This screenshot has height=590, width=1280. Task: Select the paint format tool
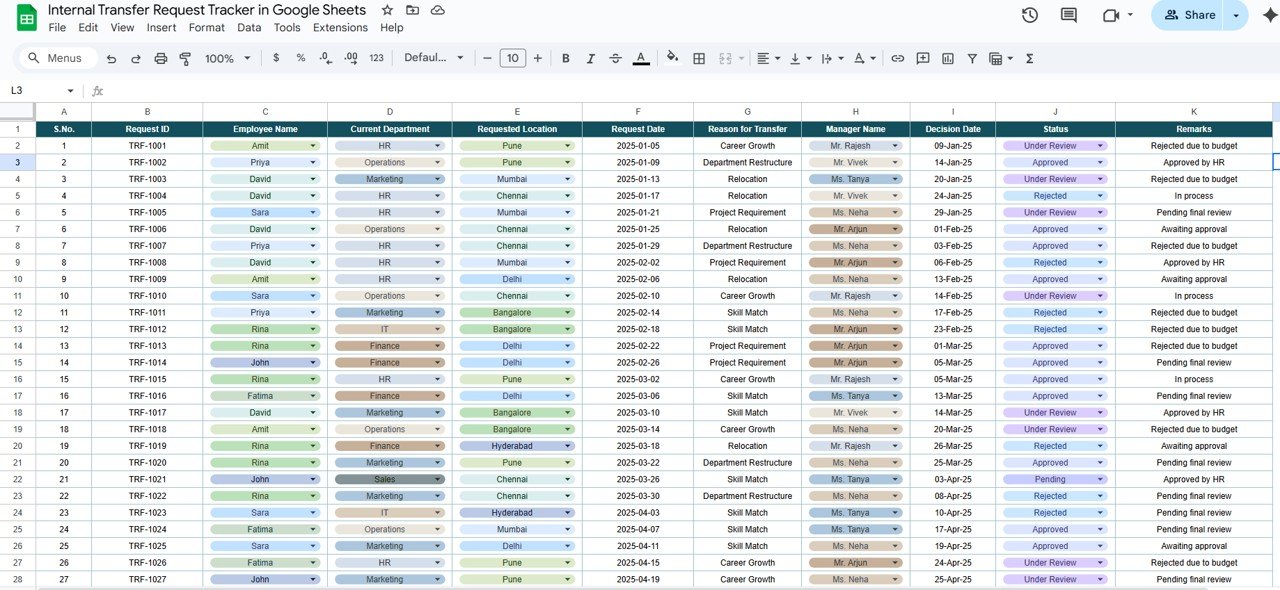pyautogui.click(x=185, y=59)
